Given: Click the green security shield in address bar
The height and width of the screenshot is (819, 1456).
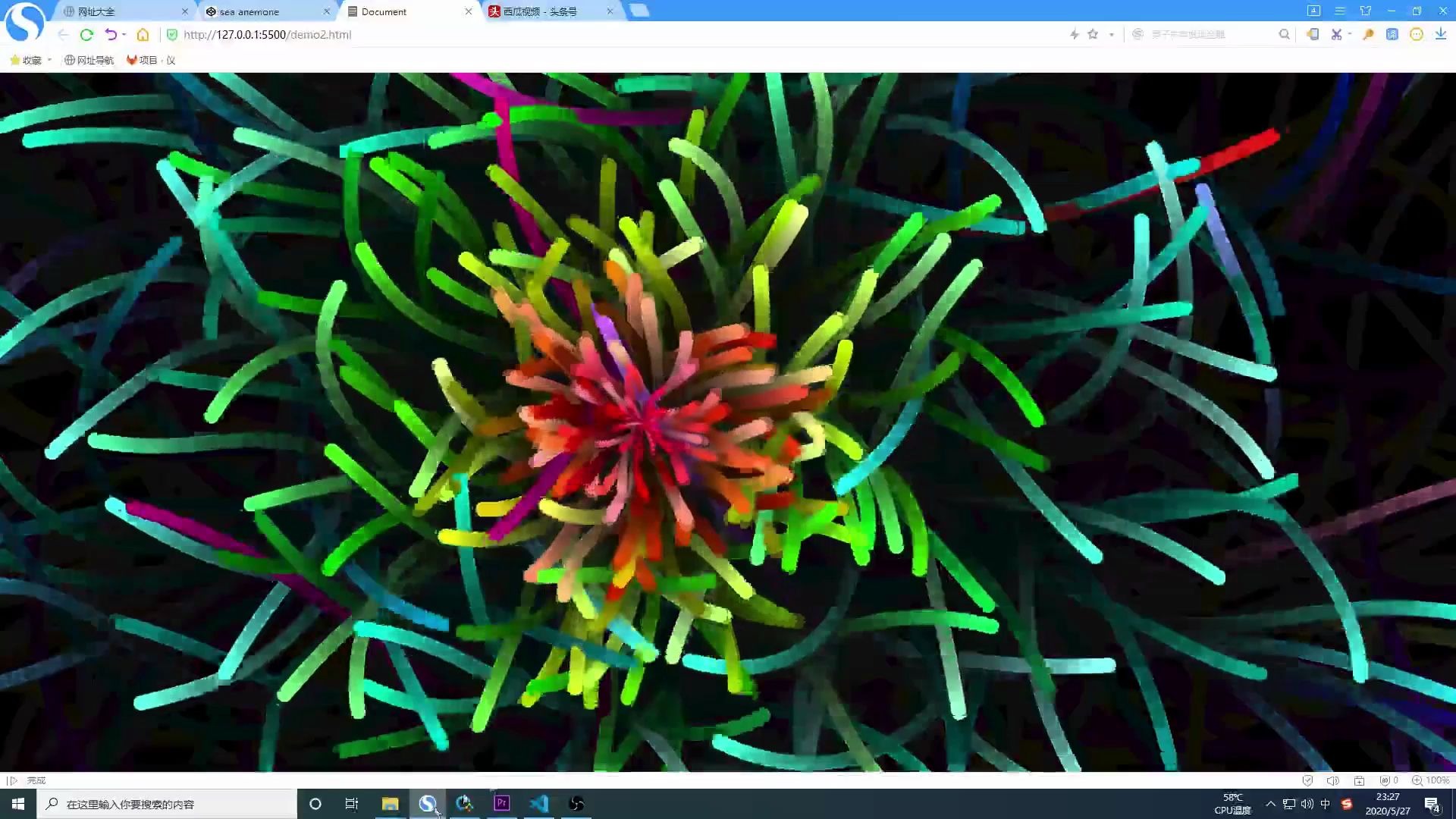Looking at the screenshot, I should [x=172, y=35].
